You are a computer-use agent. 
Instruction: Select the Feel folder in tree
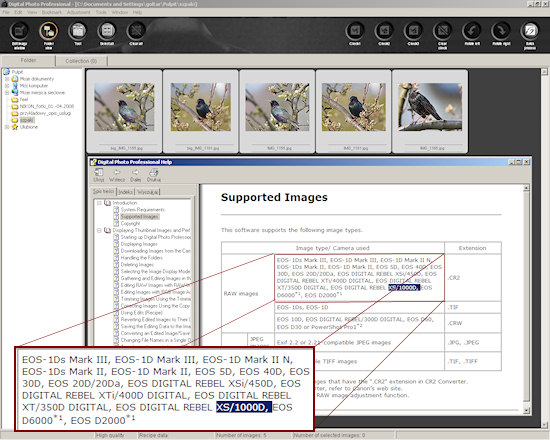click(24, 100)
